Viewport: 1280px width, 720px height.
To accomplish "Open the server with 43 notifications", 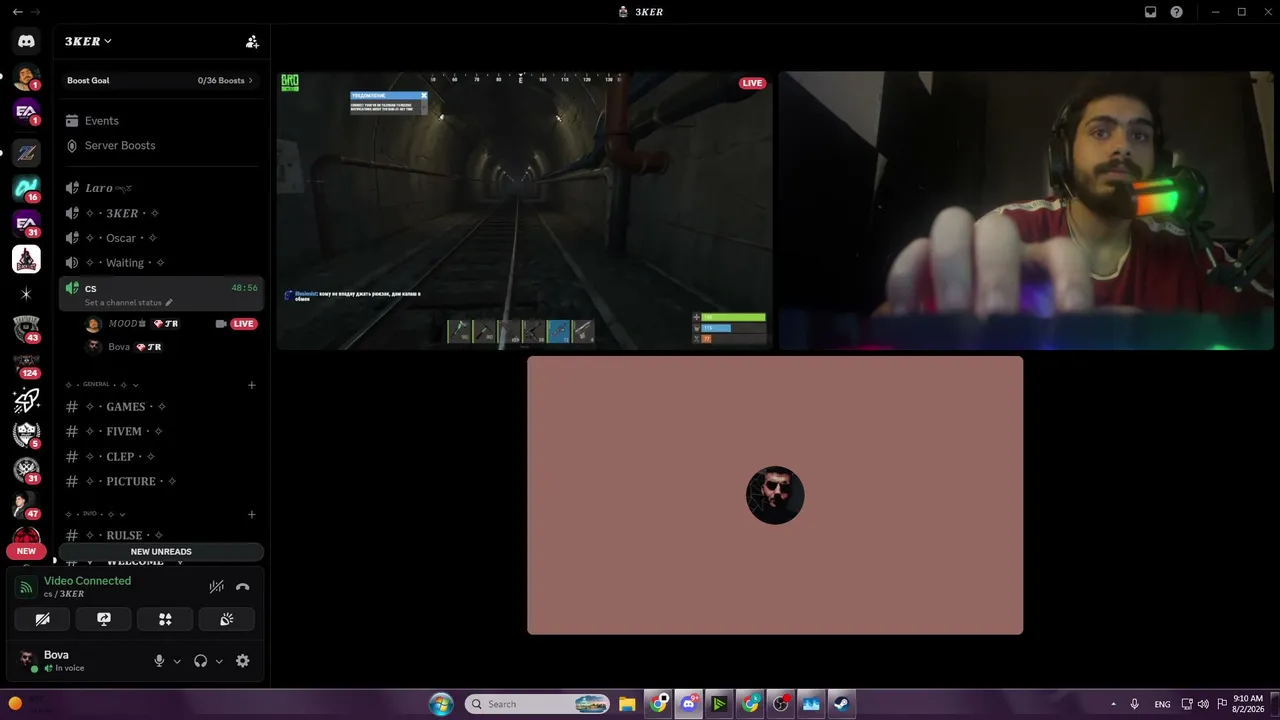I will (x=26, y=328).
